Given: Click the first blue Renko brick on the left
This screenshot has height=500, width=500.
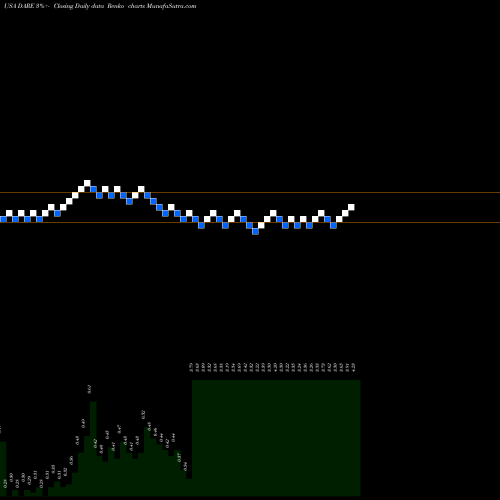Looking at the screenshot, I should click(x=3, y=219).
